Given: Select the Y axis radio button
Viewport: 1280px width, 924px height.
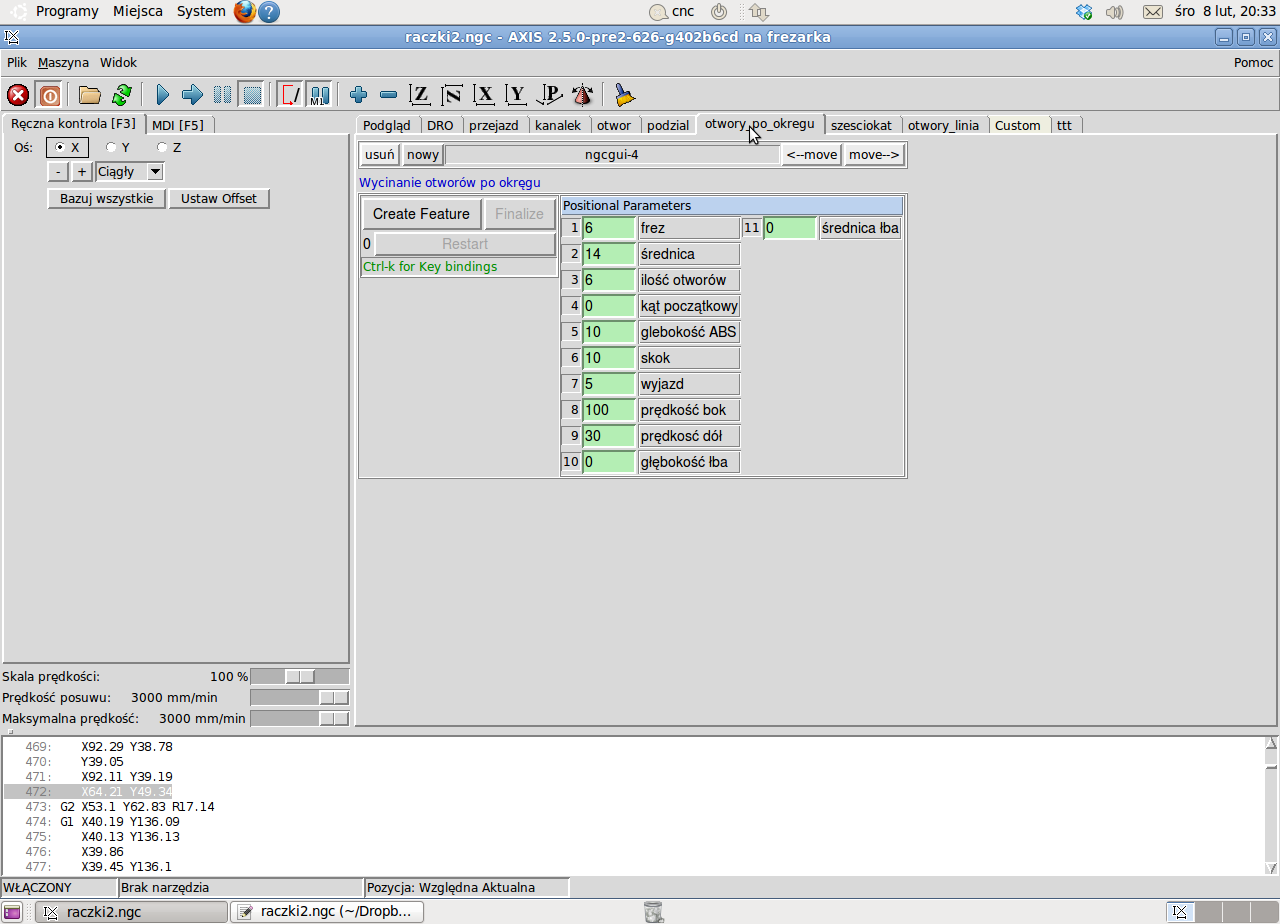Looking at the screenshot, I should (118, 147).
